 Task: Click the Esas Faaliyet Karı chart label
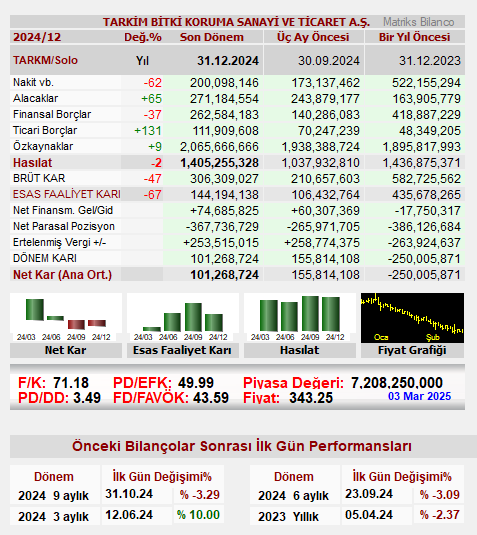[182, 350]
